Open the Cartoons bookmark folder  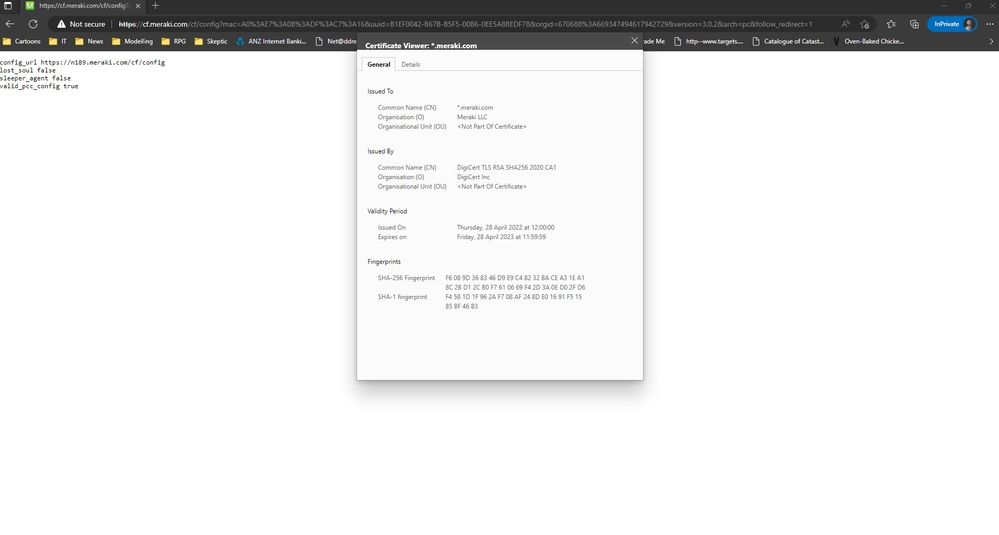click(22, 41)
